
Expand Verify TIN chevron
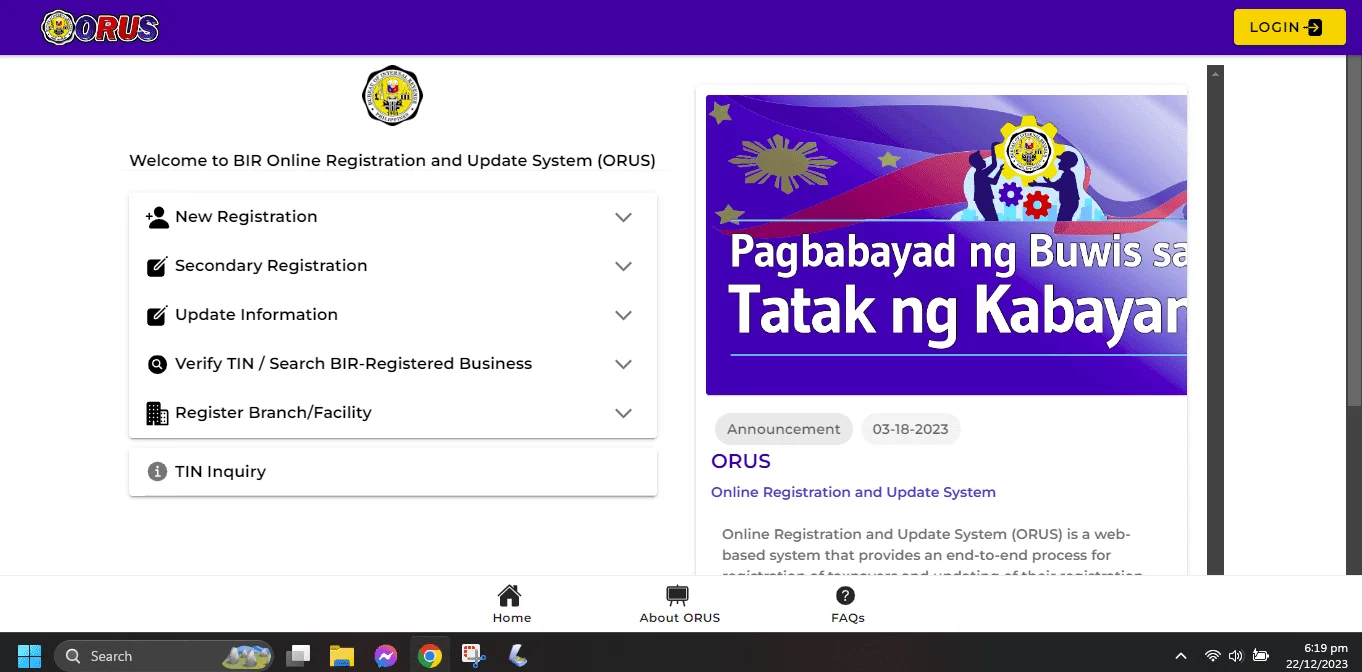pyautogui.click(x=623, y=364)
